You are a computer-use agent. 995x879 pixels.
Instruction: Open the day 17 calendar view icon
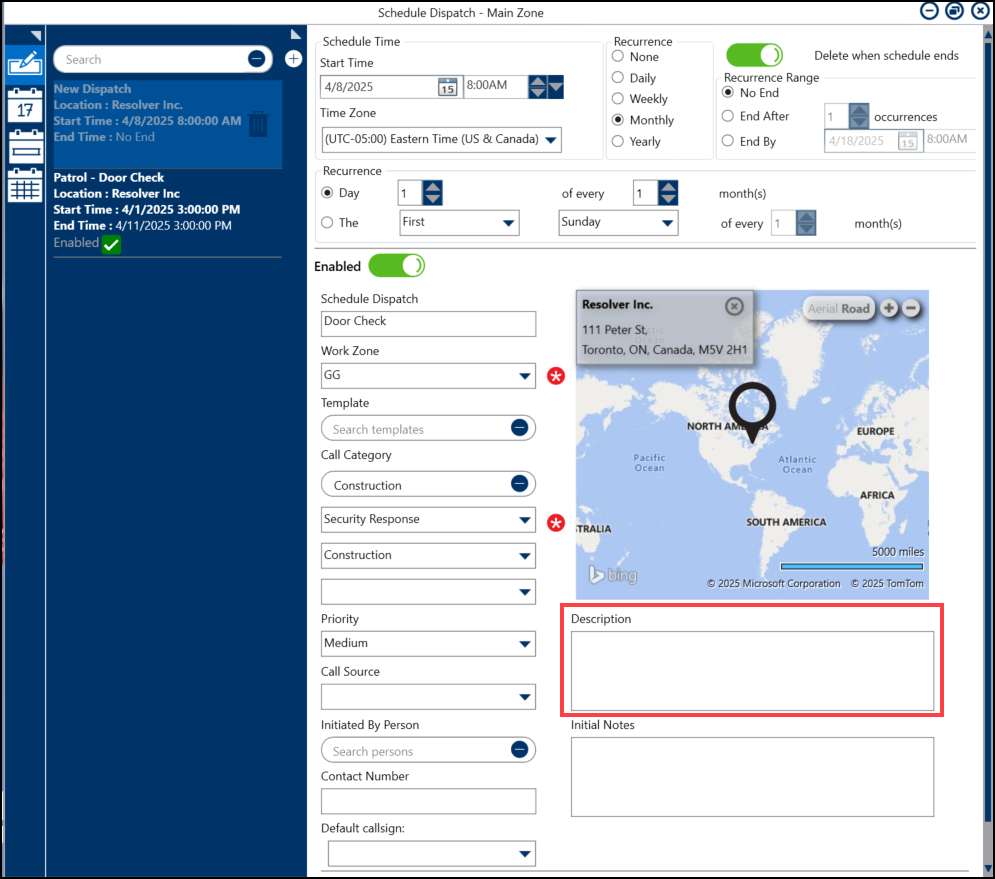point(24,106)
